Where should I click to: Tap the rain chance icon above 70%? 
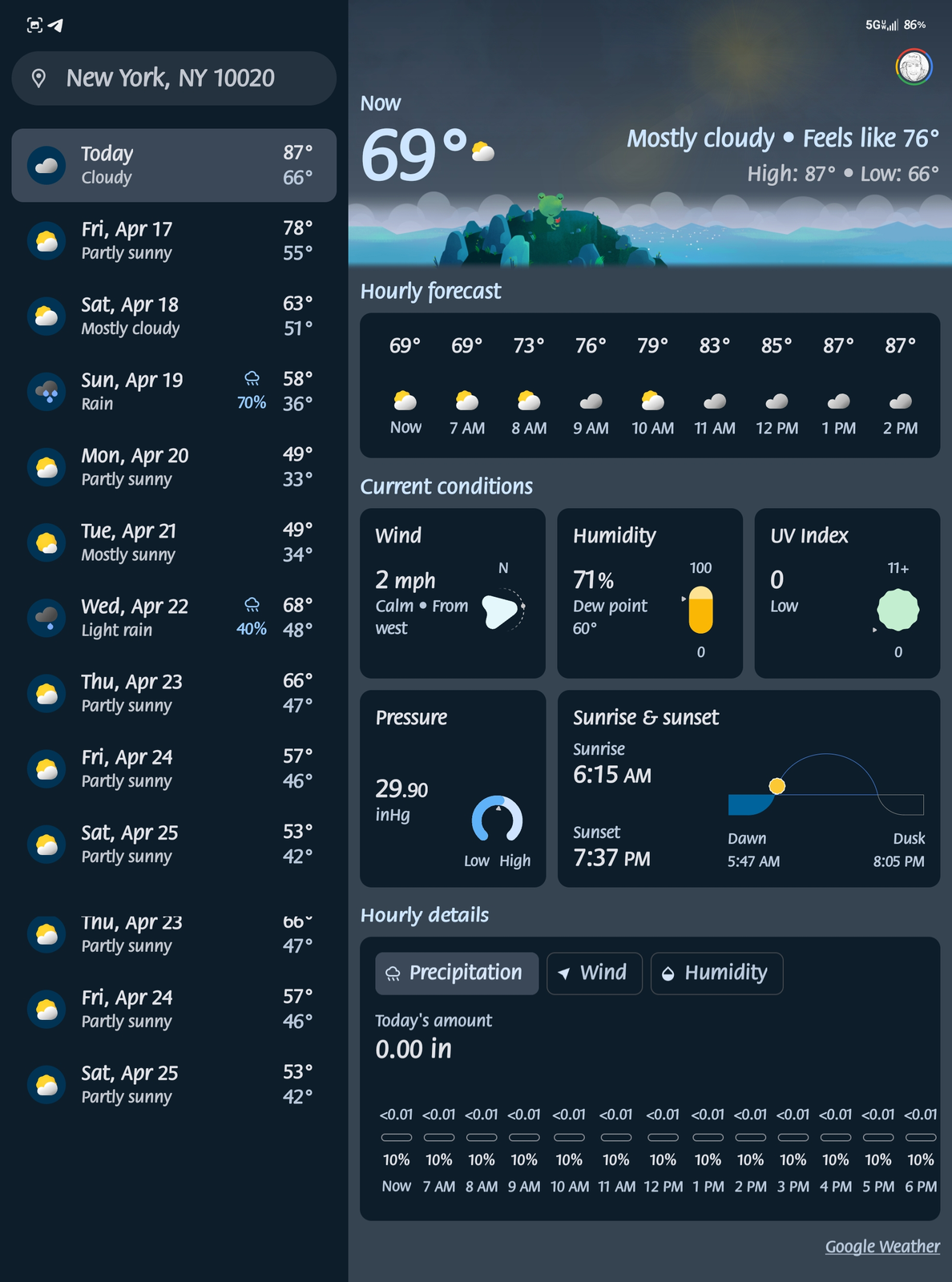[252, 378]
